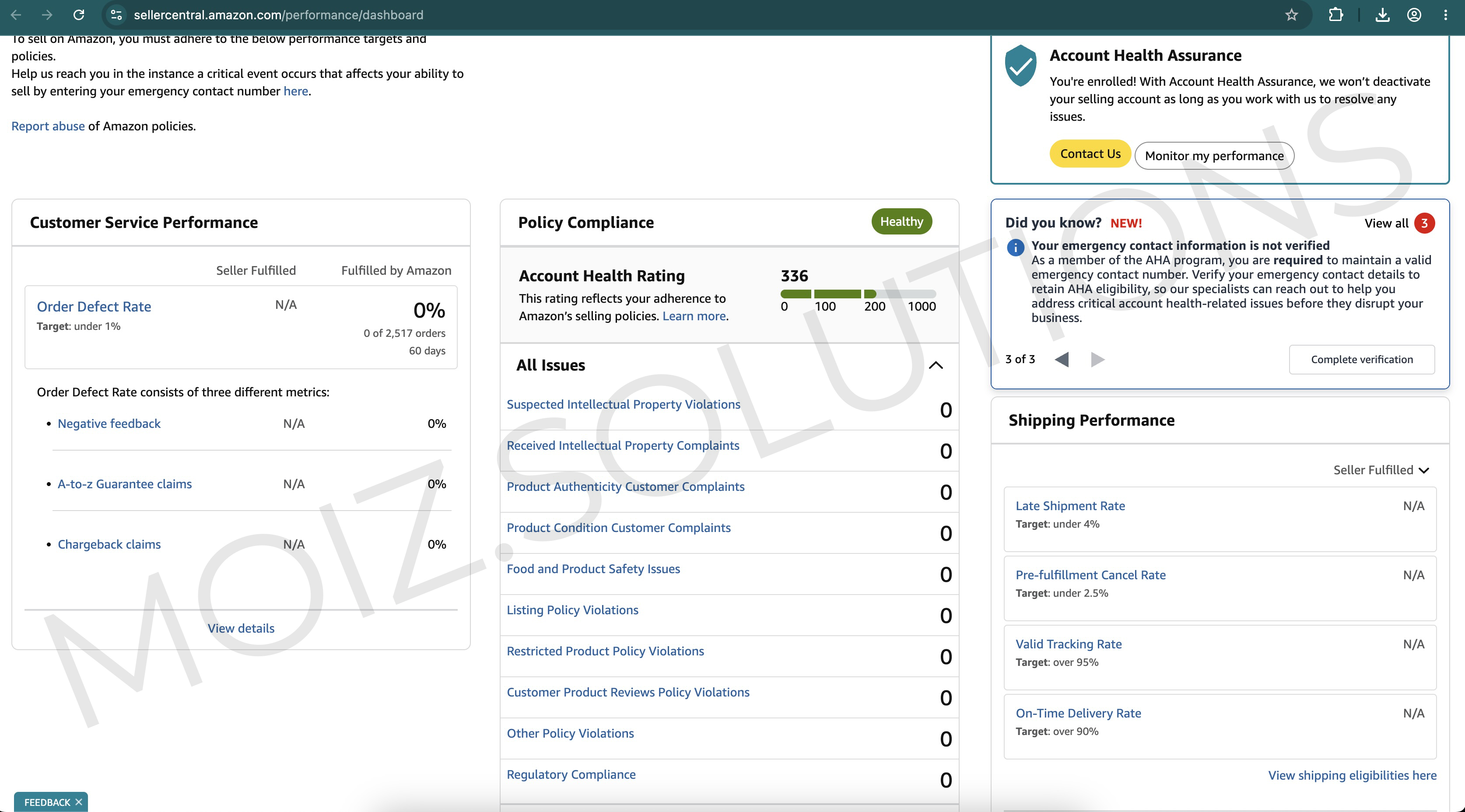This screenshot has height=812, width=1465.
Task: Open Other Policy Violations
Action: click(571, 733)
